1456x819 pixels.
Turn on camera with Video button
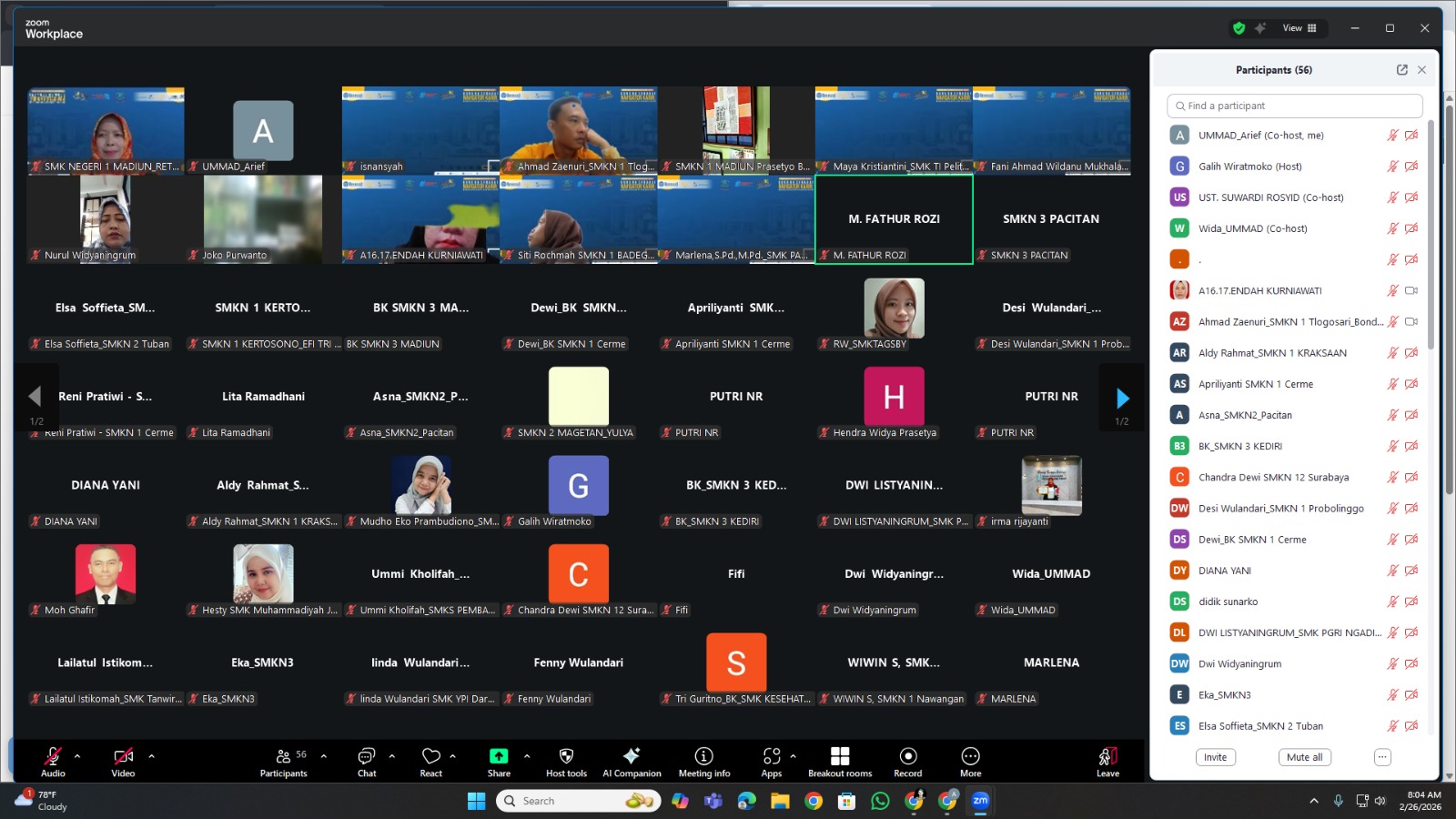123,757
